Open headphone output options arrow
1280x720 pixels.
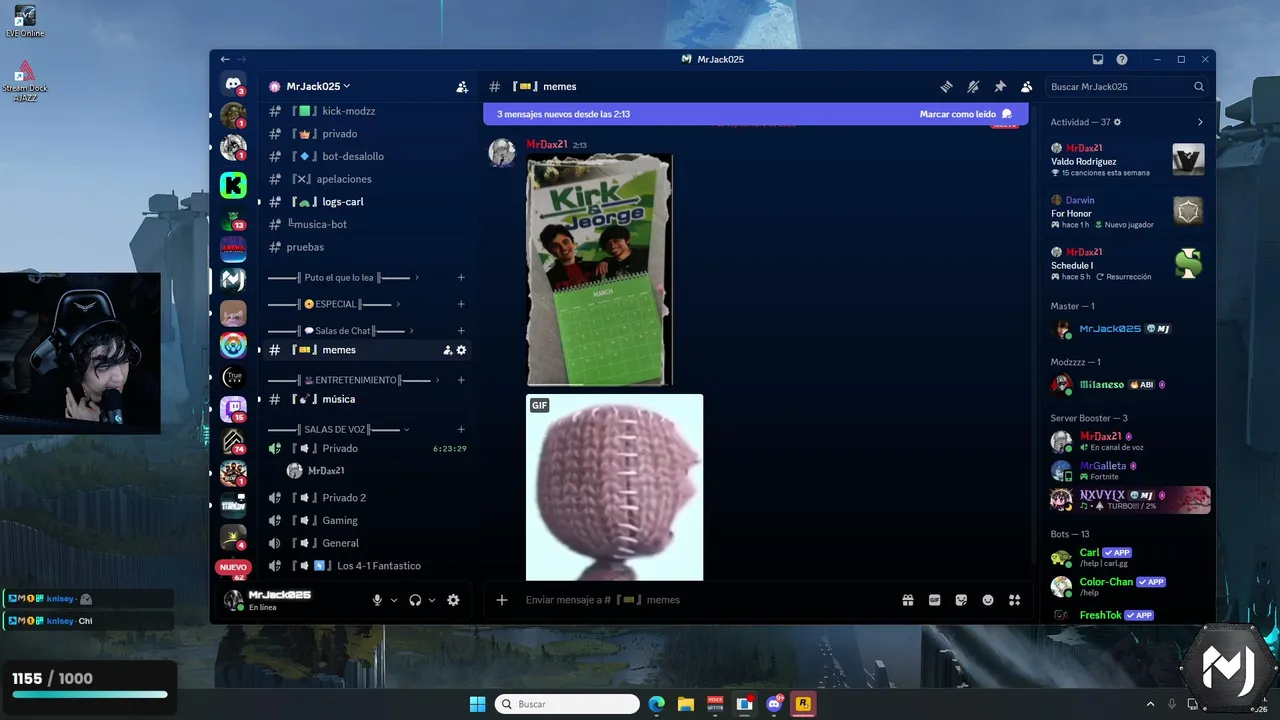tap(432, 600)
